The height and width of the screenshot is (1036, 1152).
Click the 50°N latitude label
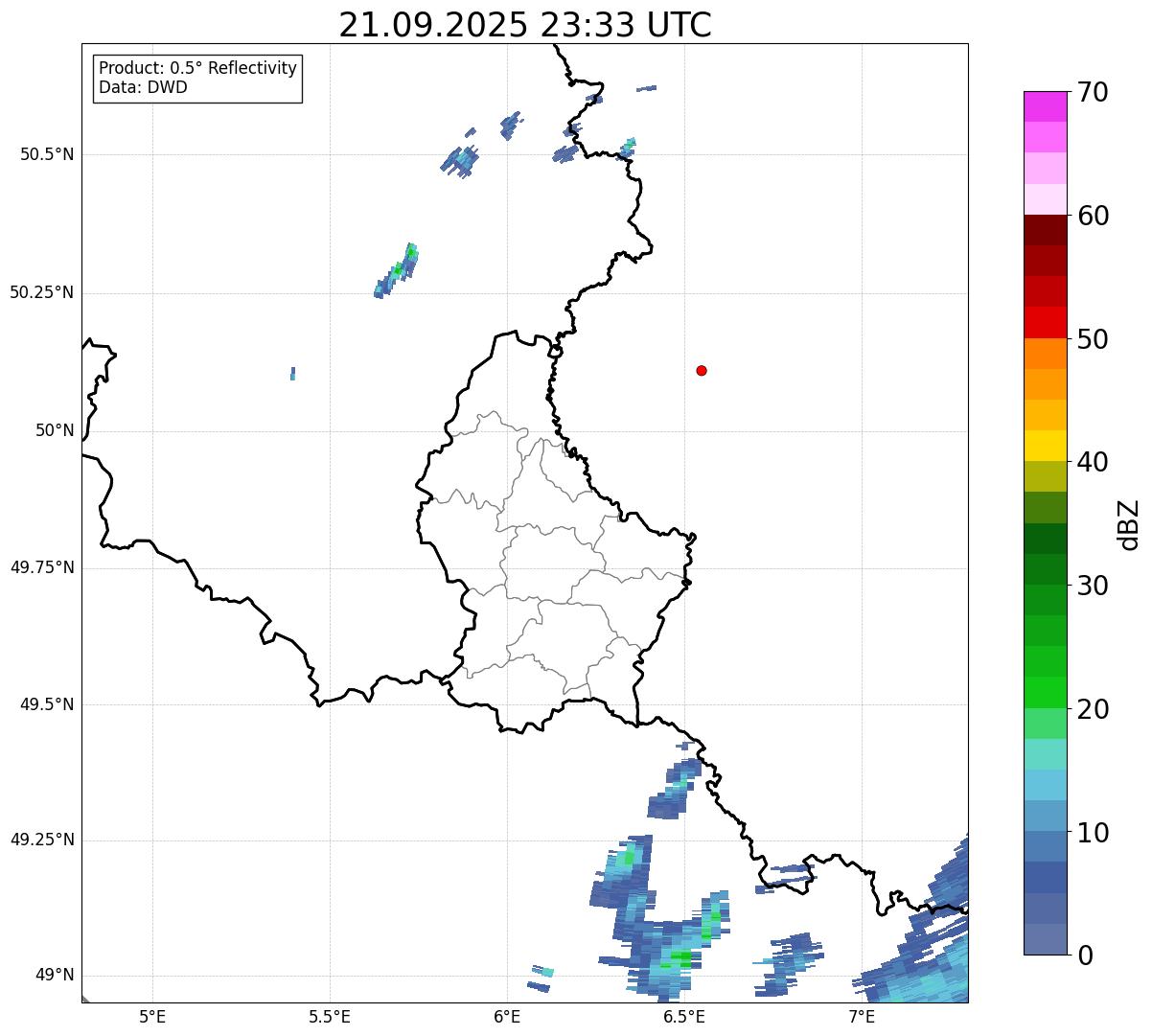point(55,431)
